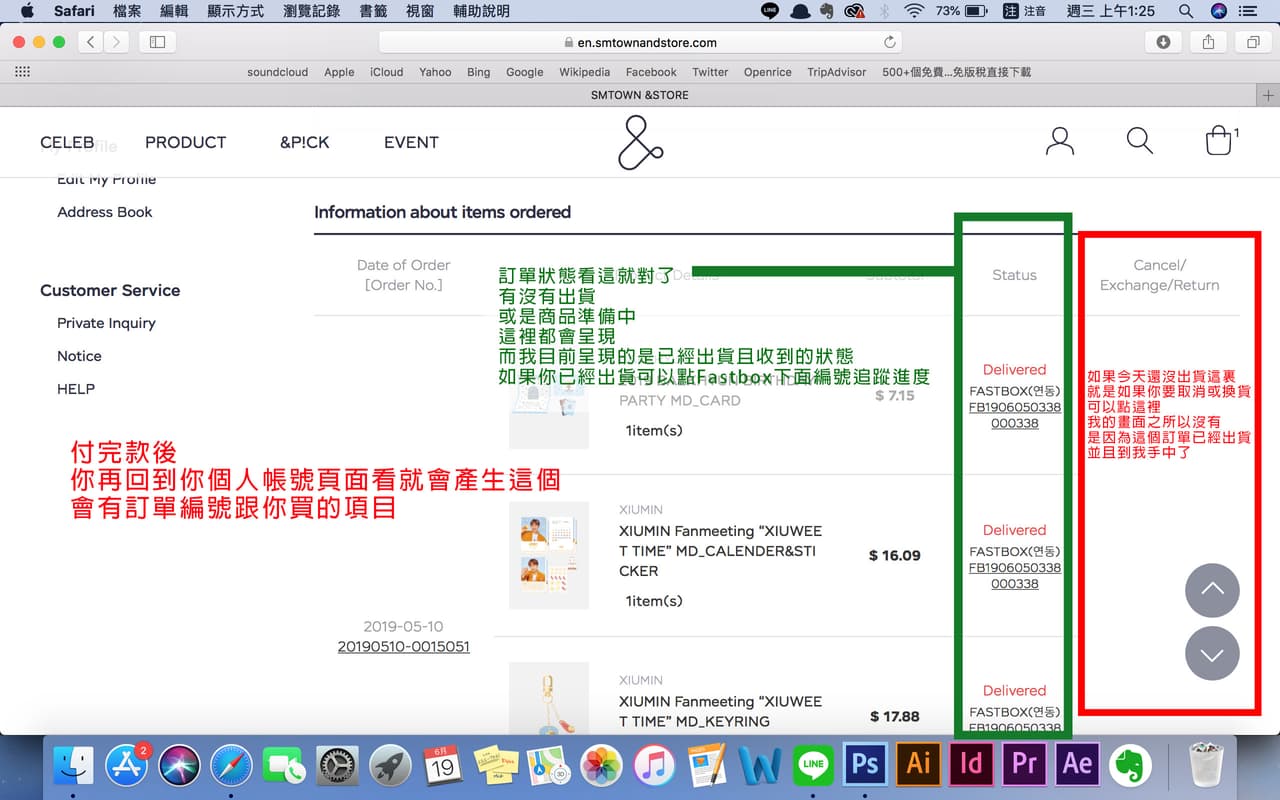The width and height of the screenshot is (1280, 800).
Task: Open LINE app in the Dock
Action: (813, 765)
